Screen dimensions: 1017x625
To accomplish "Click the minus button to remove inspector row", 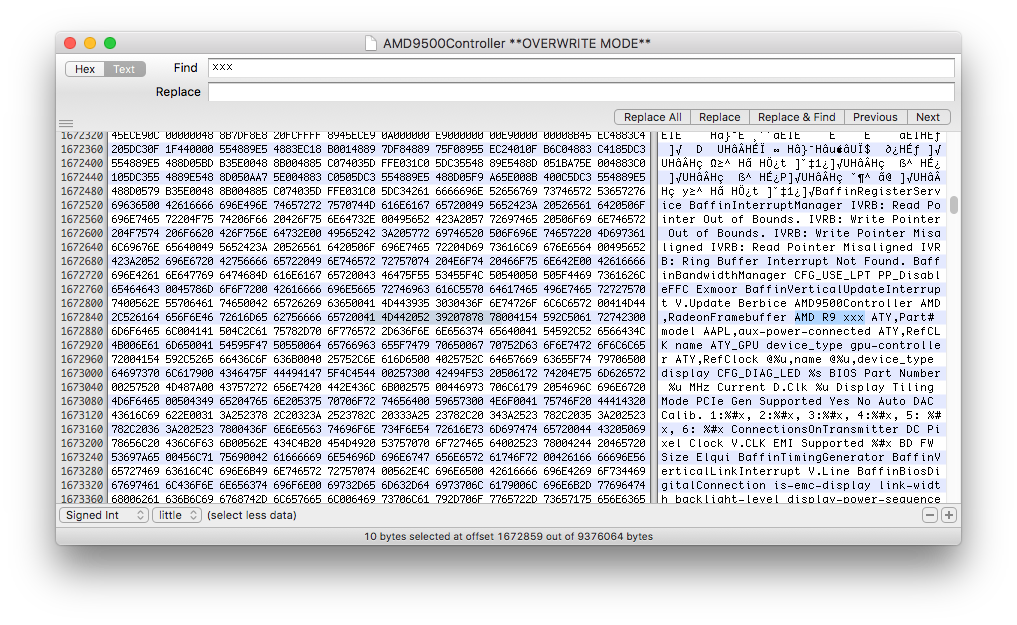I will coord(930,515).
